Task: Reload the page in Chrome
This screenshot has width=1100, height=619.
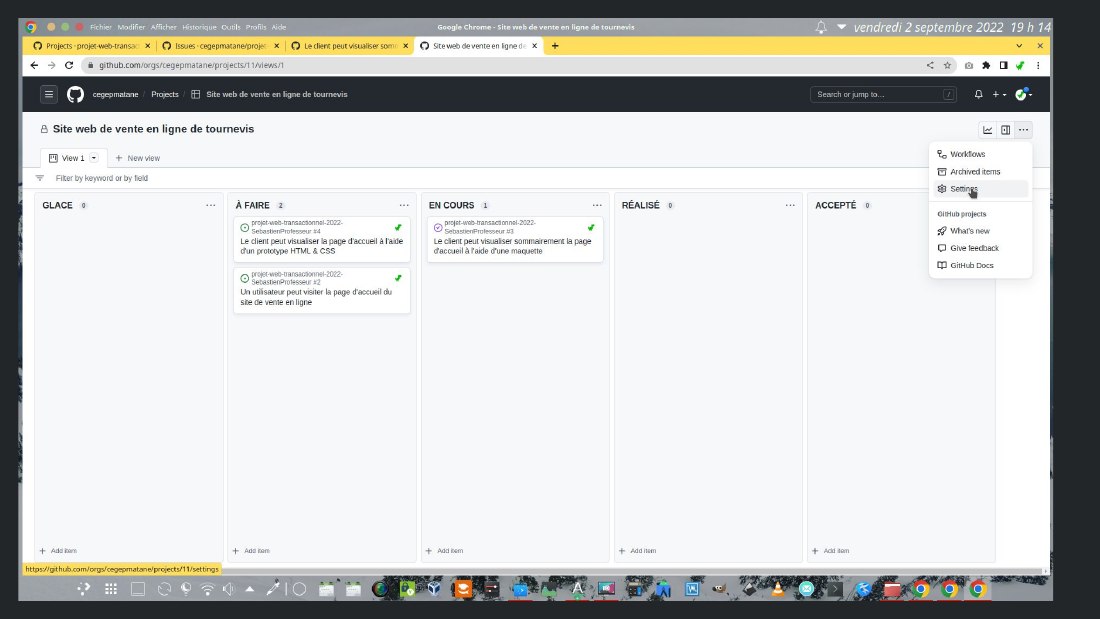Action: pyautogui.click(x=69, y=65)
